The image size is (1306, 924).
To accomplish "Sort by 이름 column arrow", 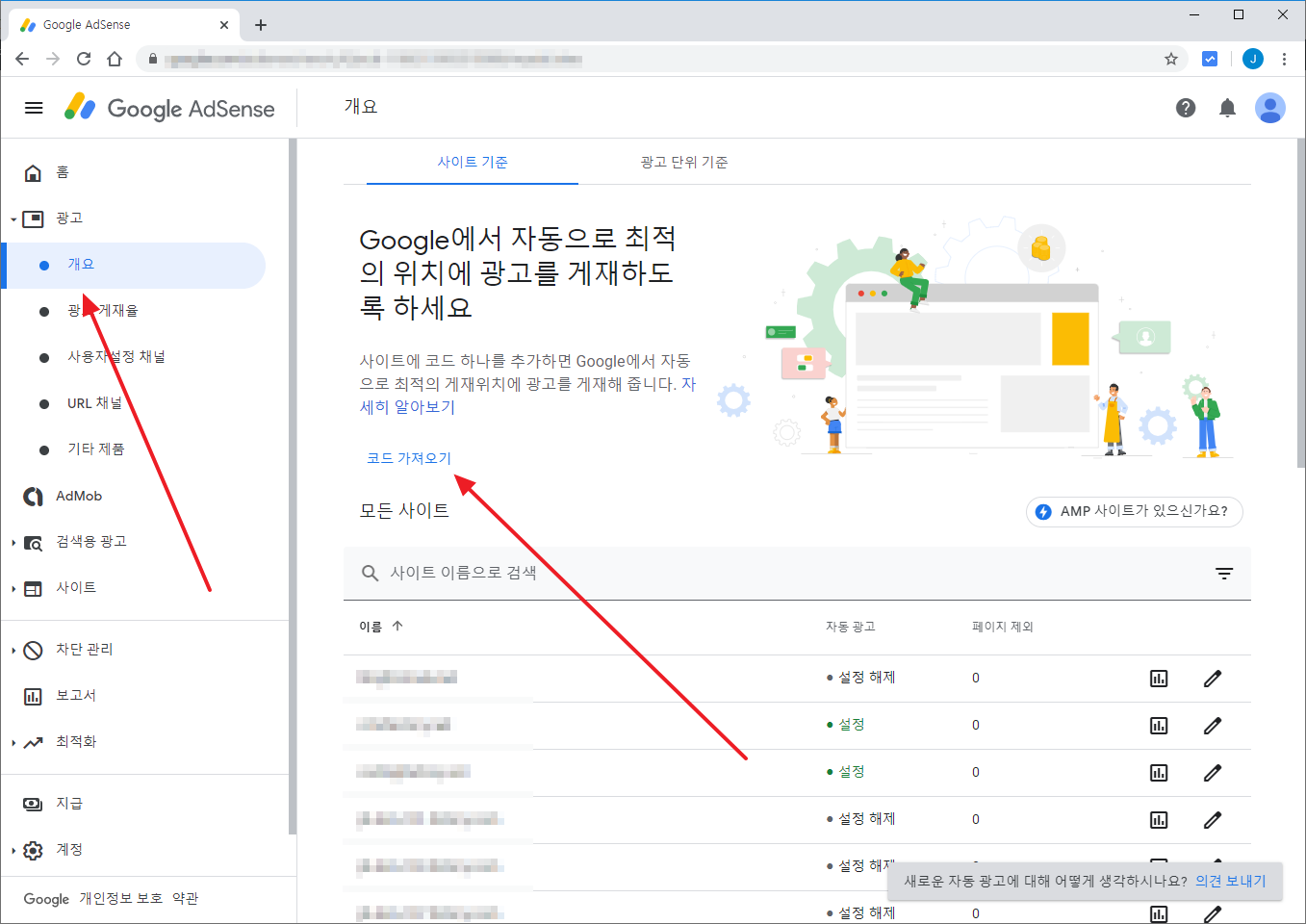I will coord(397,626).
